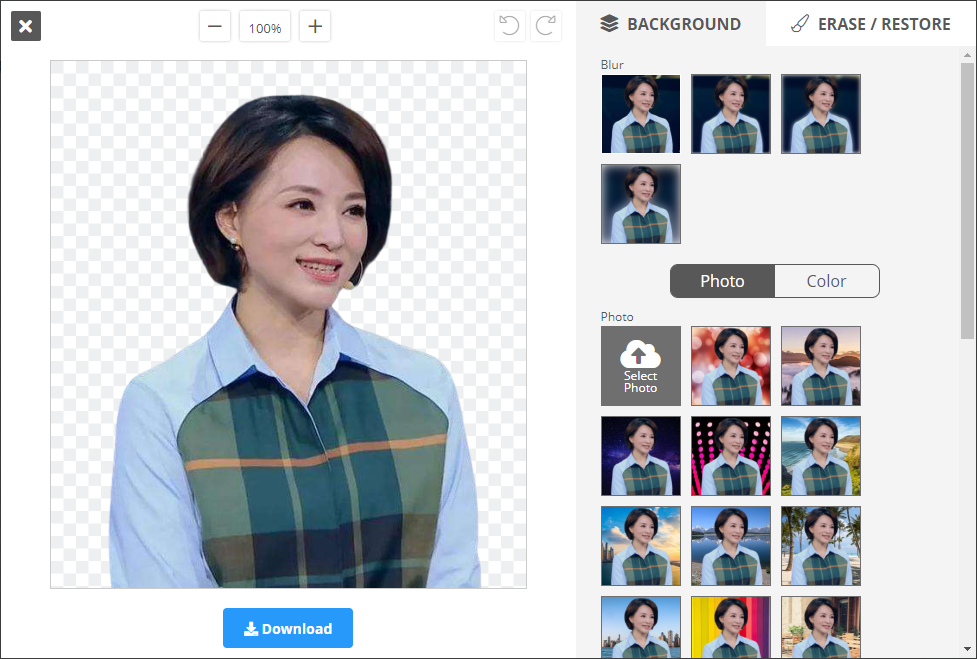Apply the misty mountain sunset background
This screenshot has width=977, height=659.
[821, 366]
